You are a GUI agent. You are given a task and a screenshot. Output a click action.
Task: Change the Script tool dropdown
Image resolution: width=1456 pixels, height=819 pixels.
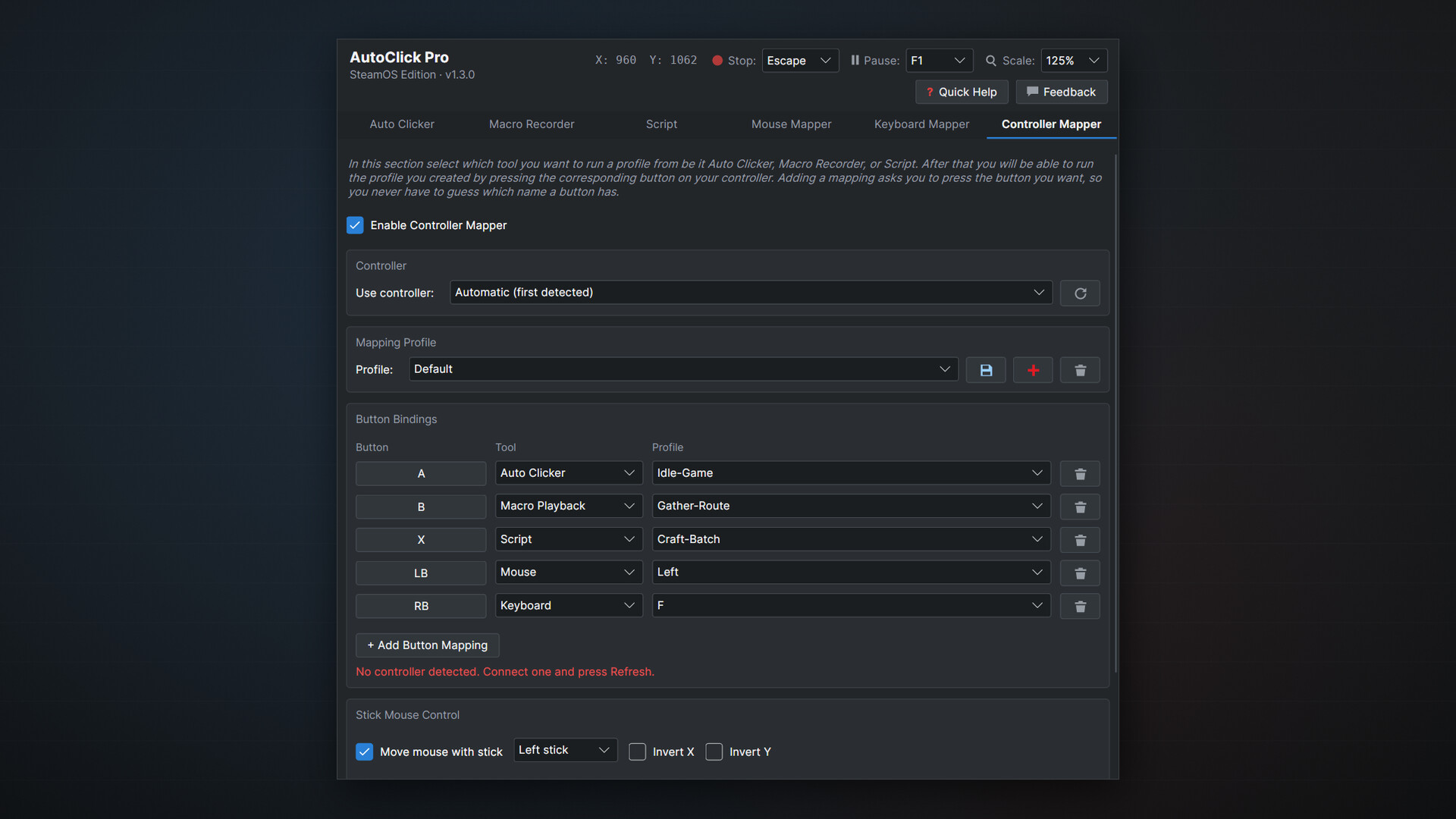tap(569, 539)
